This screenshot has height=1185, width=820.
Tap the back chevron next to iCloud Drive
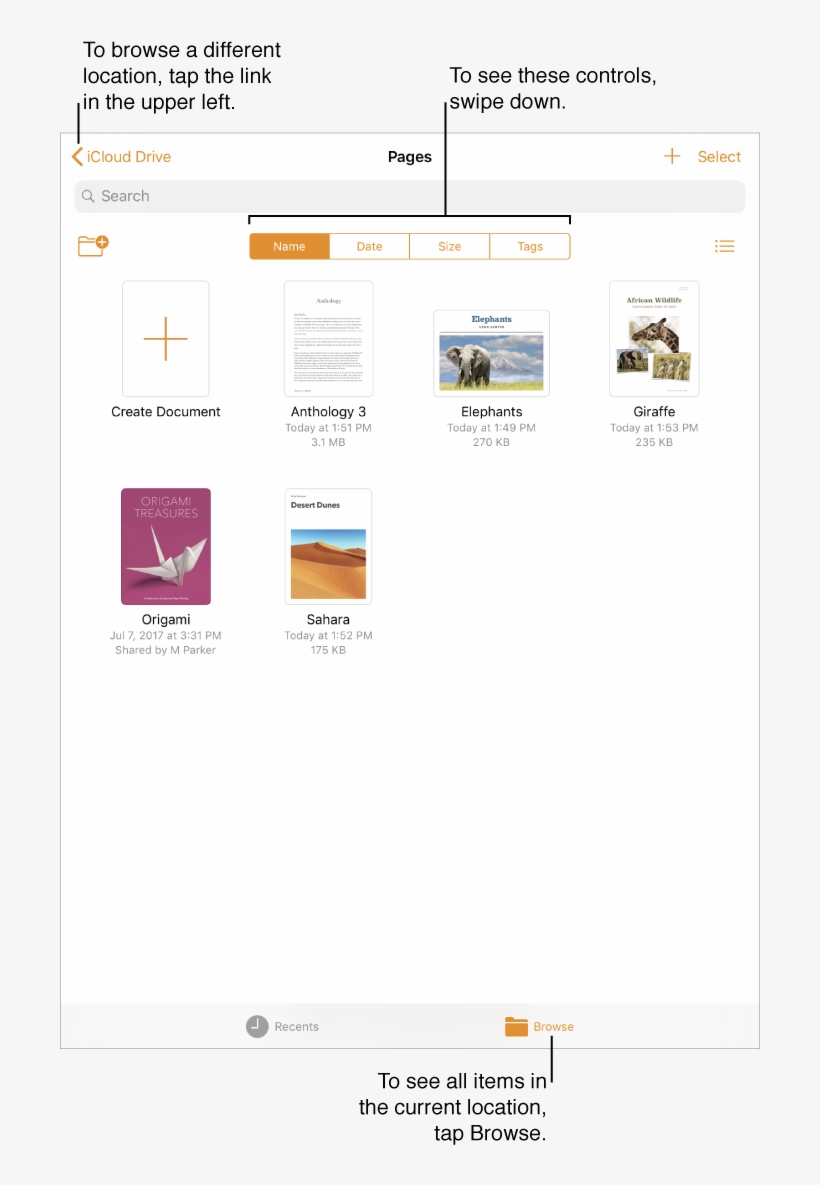(x=77, y=156)
